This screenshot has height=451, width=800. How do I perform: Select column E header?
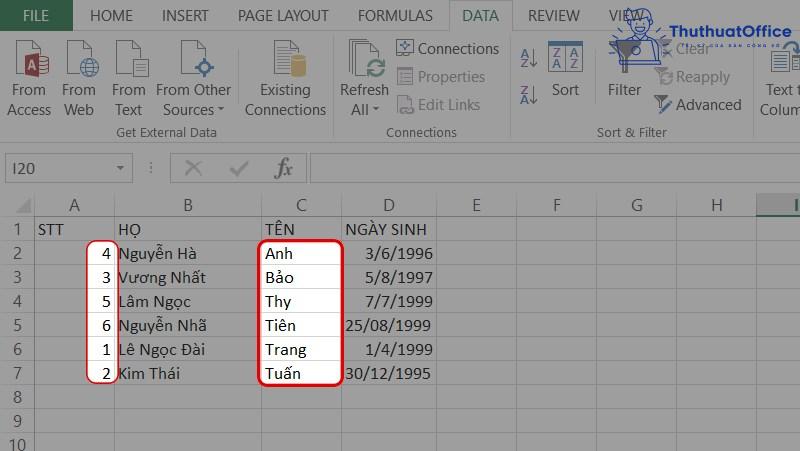477,205
